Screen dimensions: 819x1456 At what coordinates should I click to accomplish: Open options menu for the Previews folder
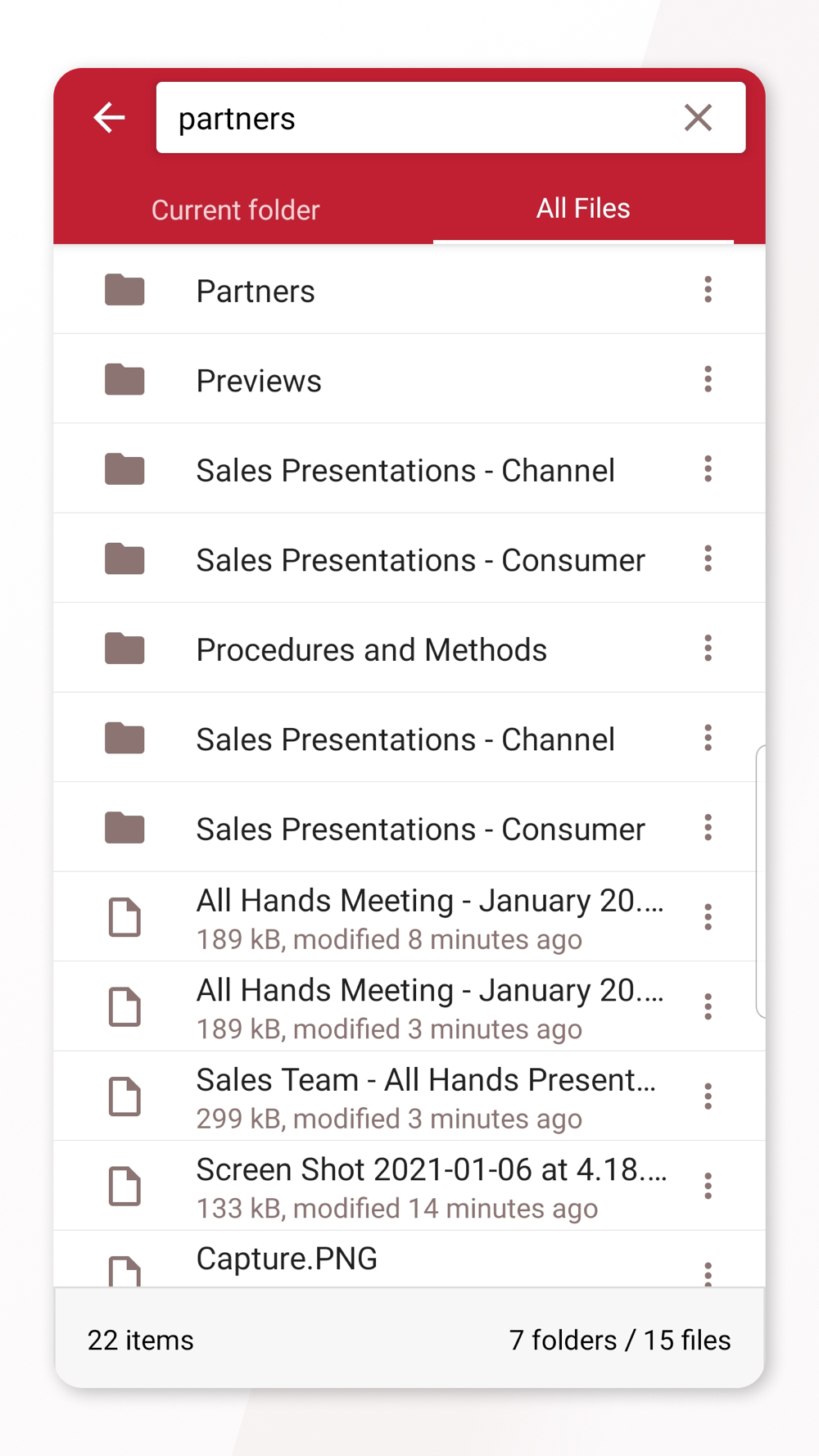tap(708, 378)
